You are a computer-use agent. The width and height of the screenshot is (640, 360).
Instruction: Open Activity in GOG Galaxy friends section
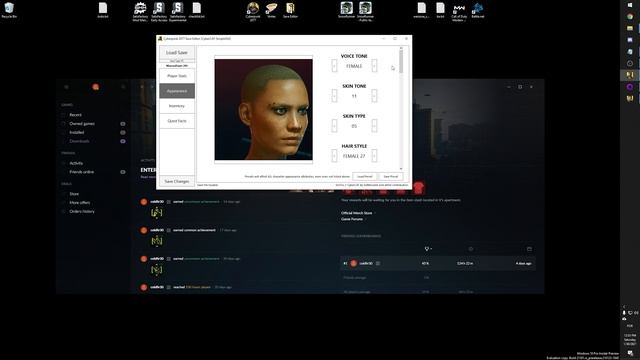tap(76, 163)
